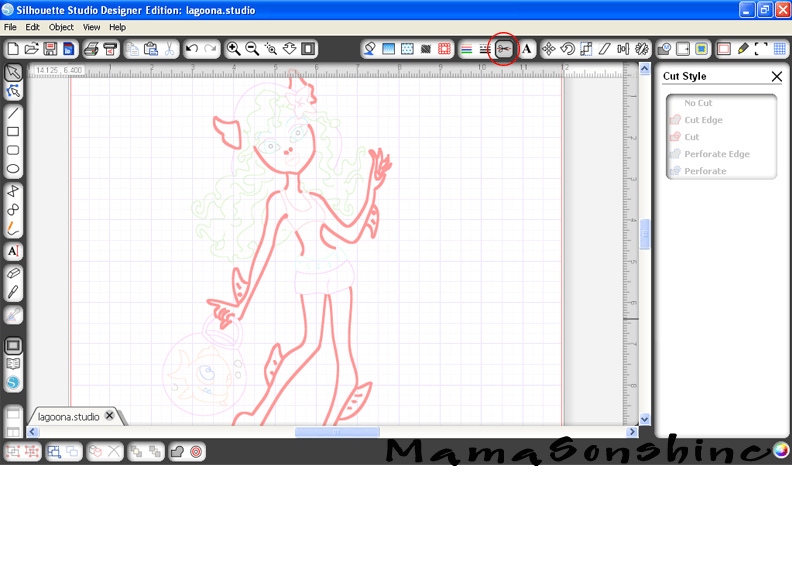
Task: Click the Undo arrow
Action: 191,48
